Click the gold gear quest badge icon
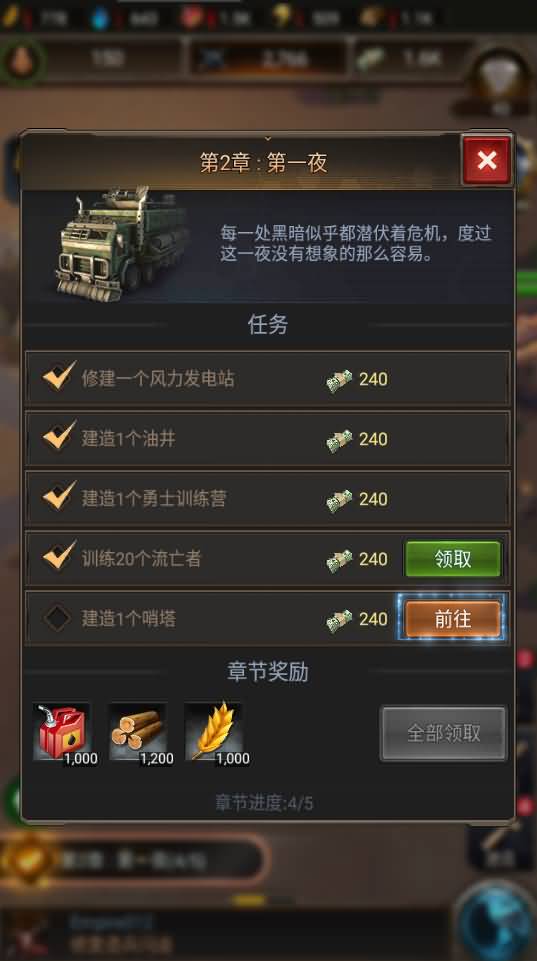This screenshot has width=537, height=961. pos(28,859)
